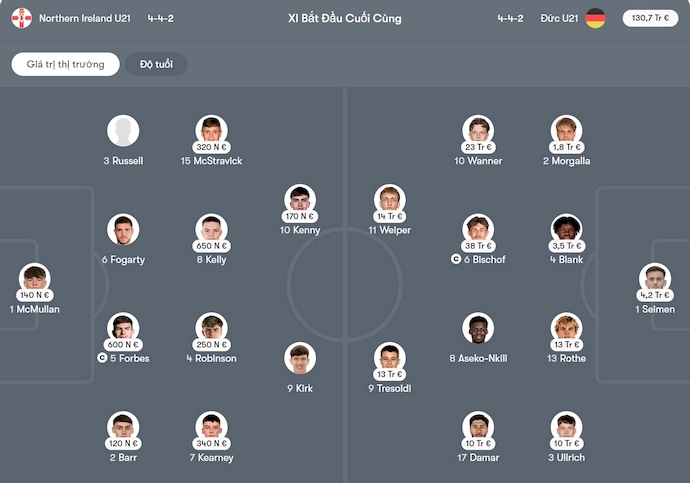Open player 11 Weiper's name label
Image resolution: width=690 pixels, height=483 pixels.
pyautogui.click(x=390, y=230)
